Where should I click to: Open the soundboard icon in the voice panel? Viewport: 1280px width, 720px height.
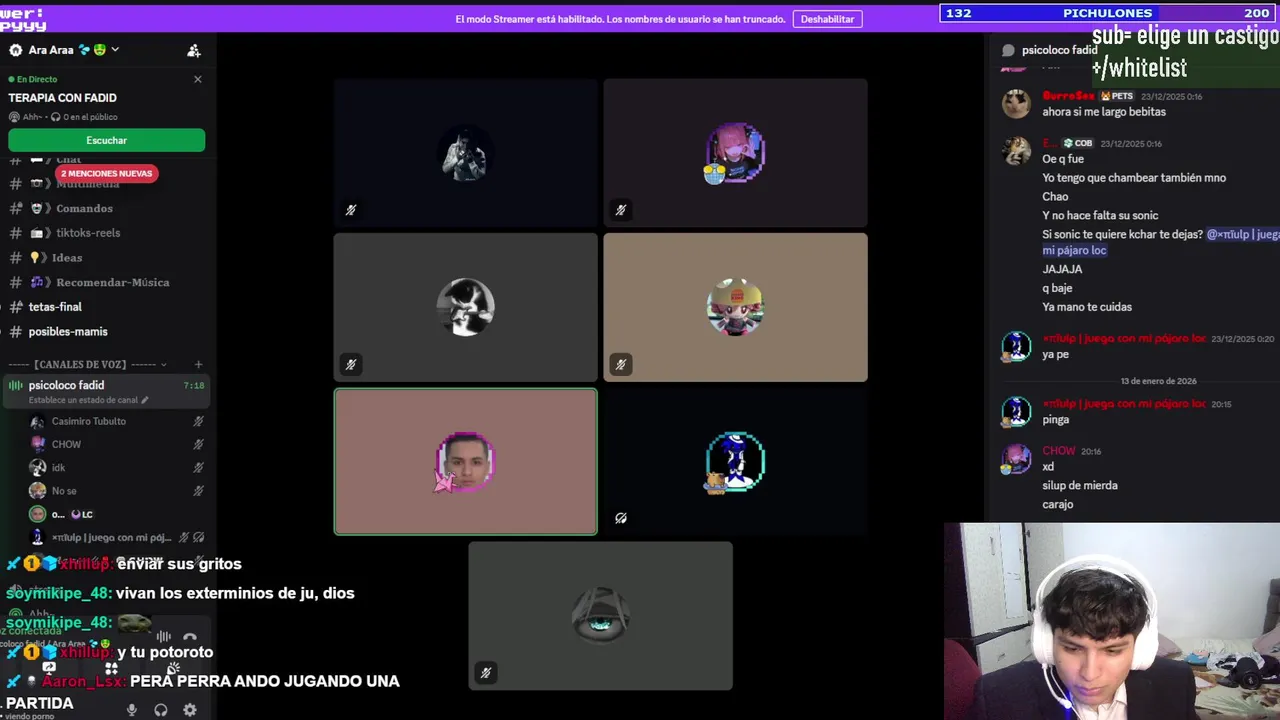[174, 668]
